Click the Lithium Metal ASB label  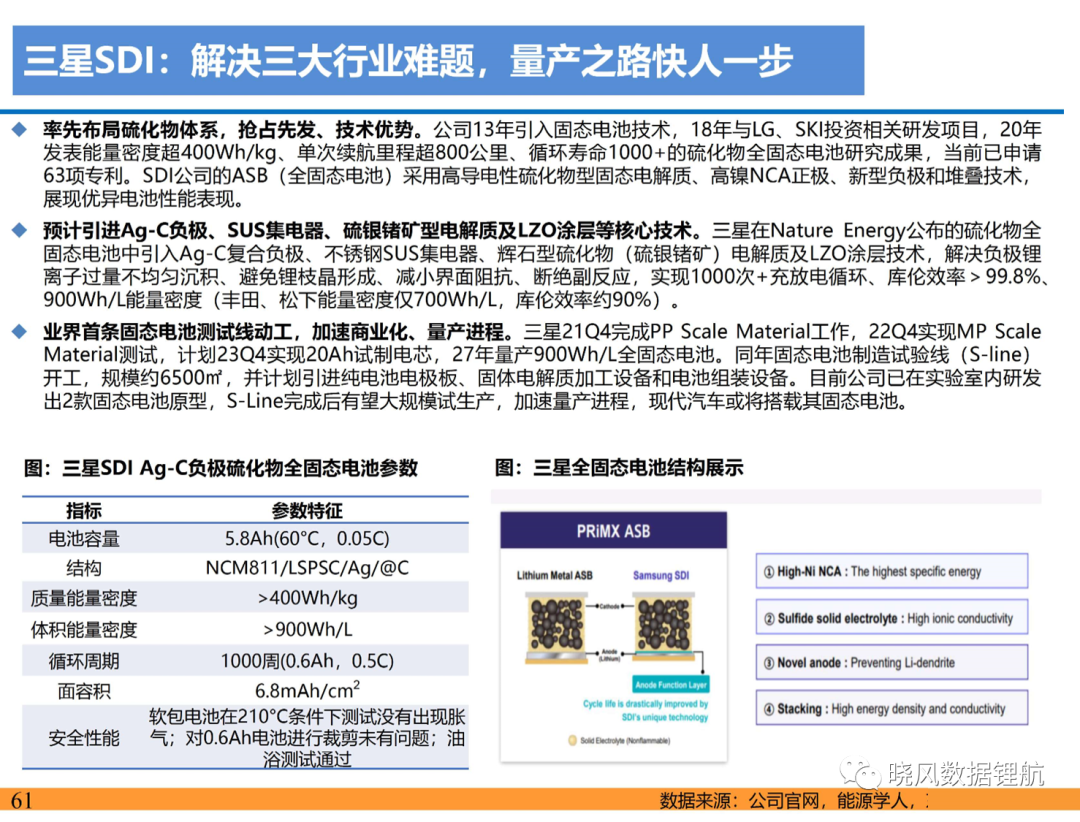pyautogui.click(x=554, y=575)
